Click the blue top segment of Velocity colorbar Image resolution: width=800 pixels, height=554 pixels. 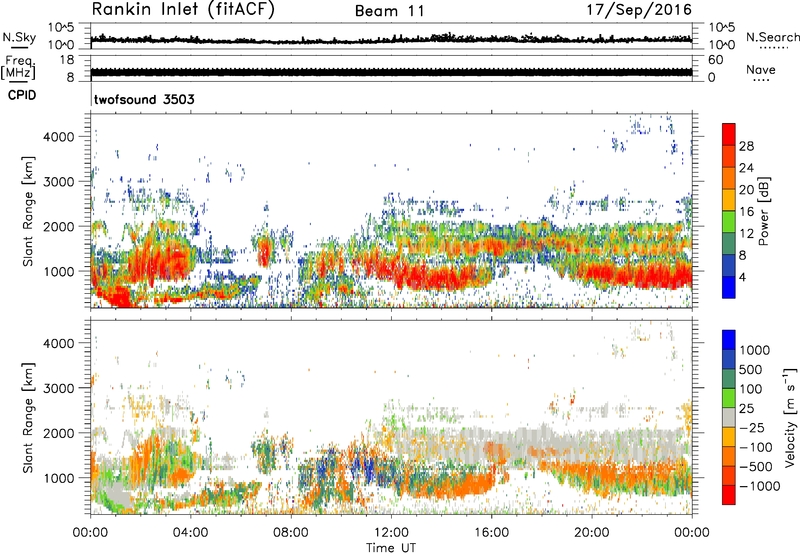click(729, 340)
